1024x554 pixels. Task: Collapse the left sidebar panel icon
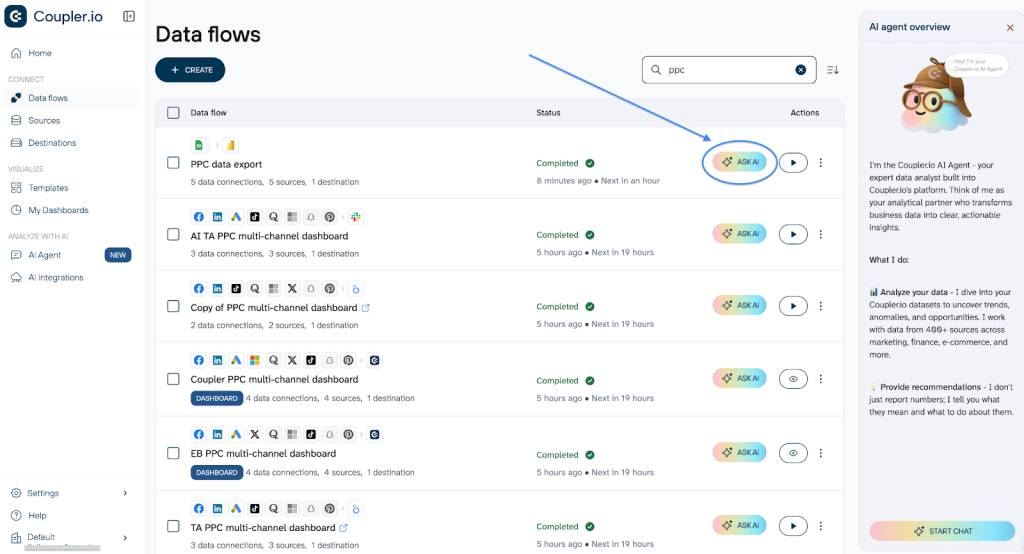pos(129,17)
